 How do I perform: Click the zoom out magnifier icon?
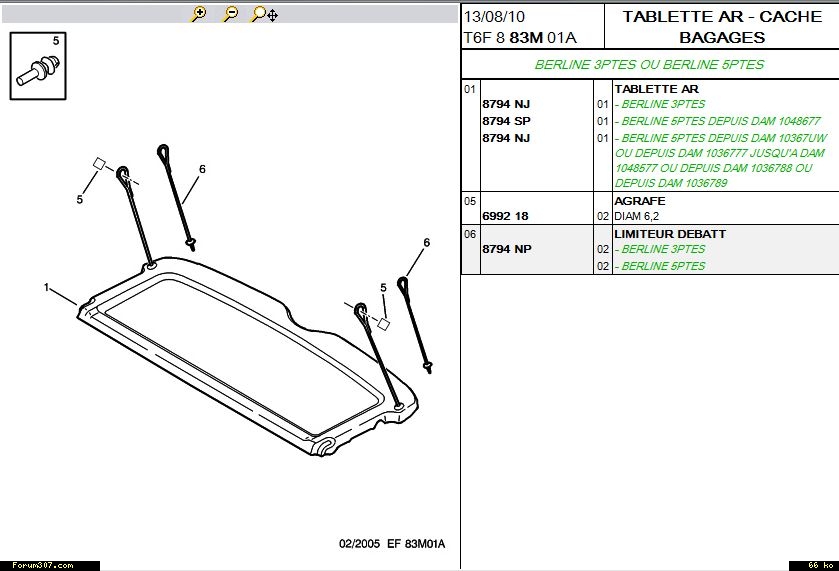tap(230, 14)
